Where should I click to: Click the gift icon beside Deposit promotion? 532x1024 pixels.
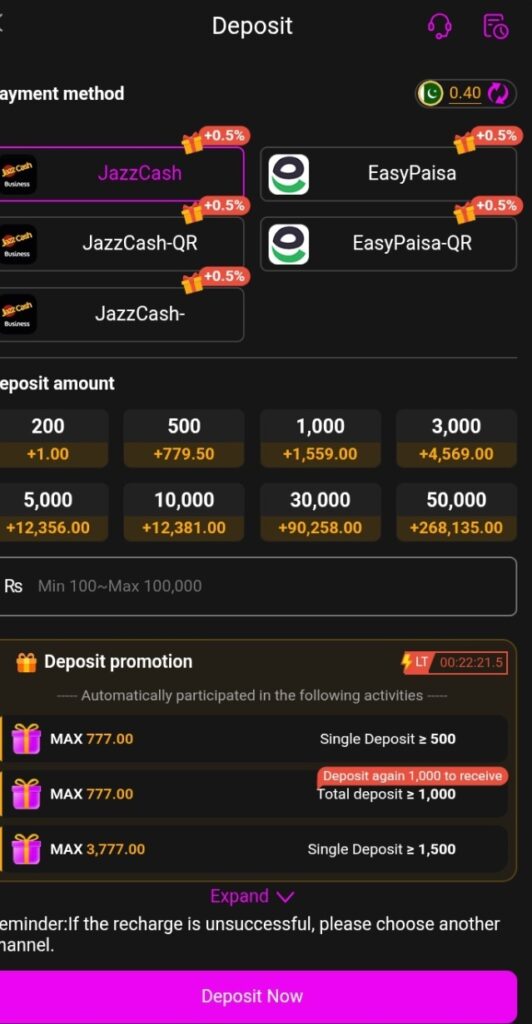(26, 663)
